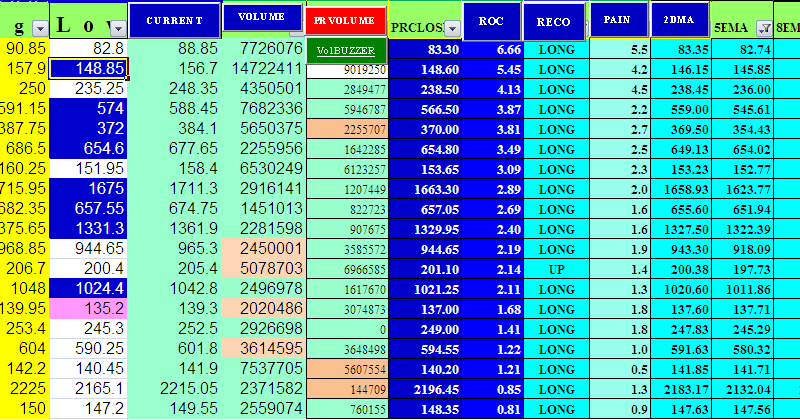Select the orange volume cell 3614595
Screen dimensions: 800x420
(x=264, y=348)
